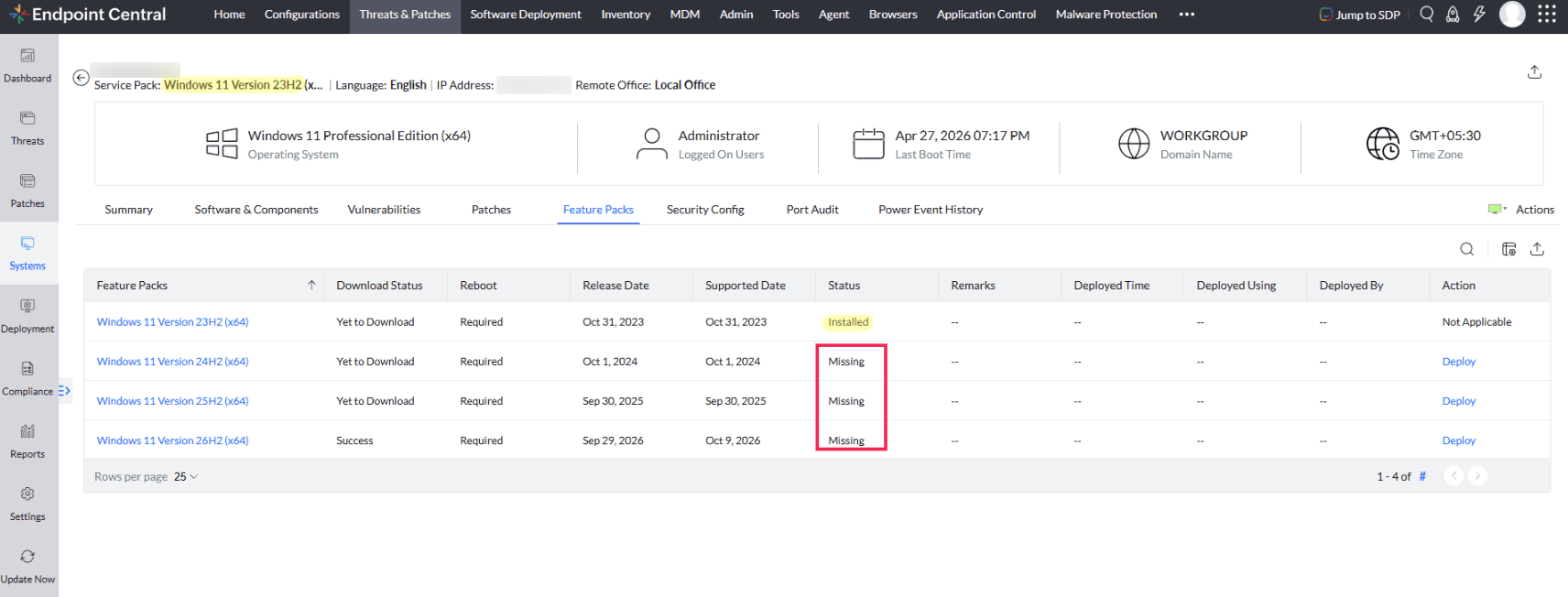Click the lightning quick actions icon
The image size is (1568, 597).
pos(1479,14)
